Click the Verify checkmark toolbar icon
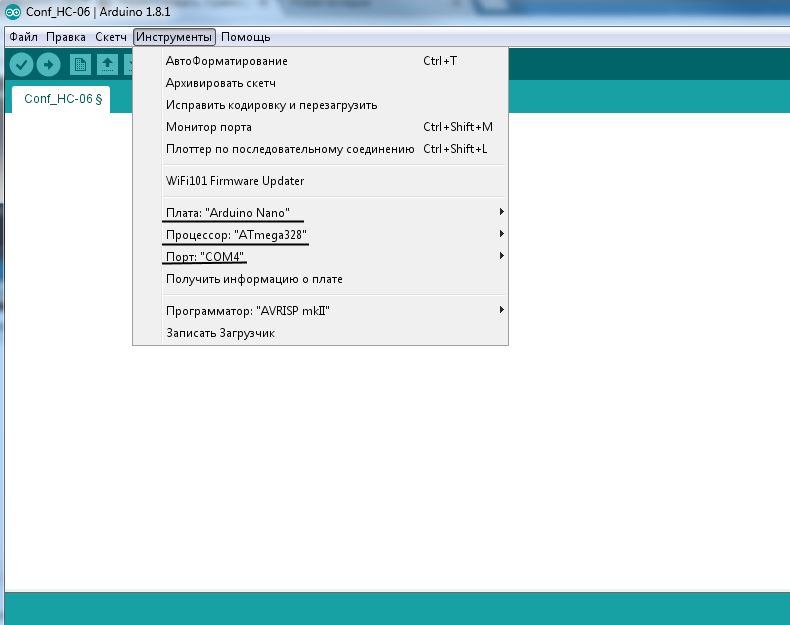This screenshot has width=790, height=625. tap(21, 64)
